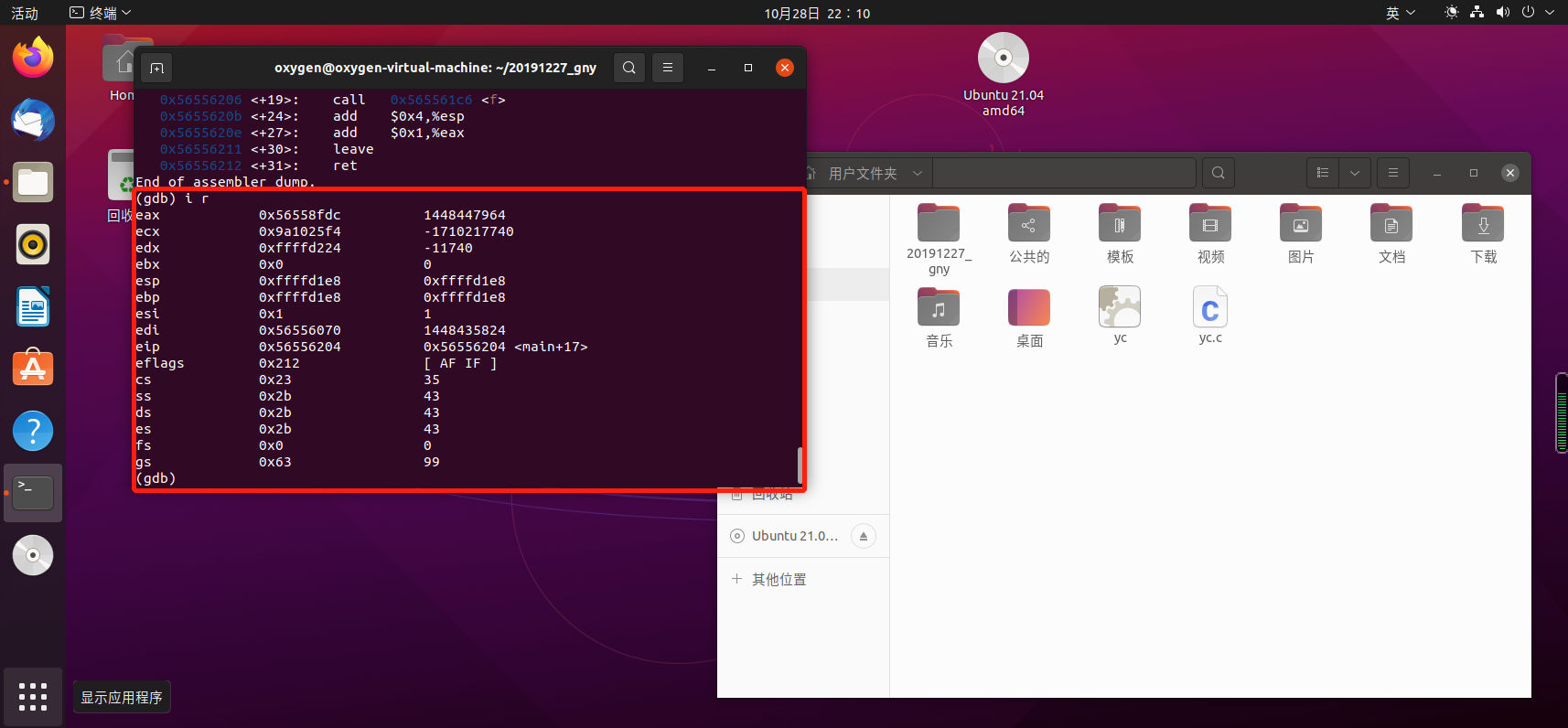Open the Ubuntu 21.04 amd64 desktop disc
The height and width of the screenshot is (728, 1568).
pos(1004,75)
